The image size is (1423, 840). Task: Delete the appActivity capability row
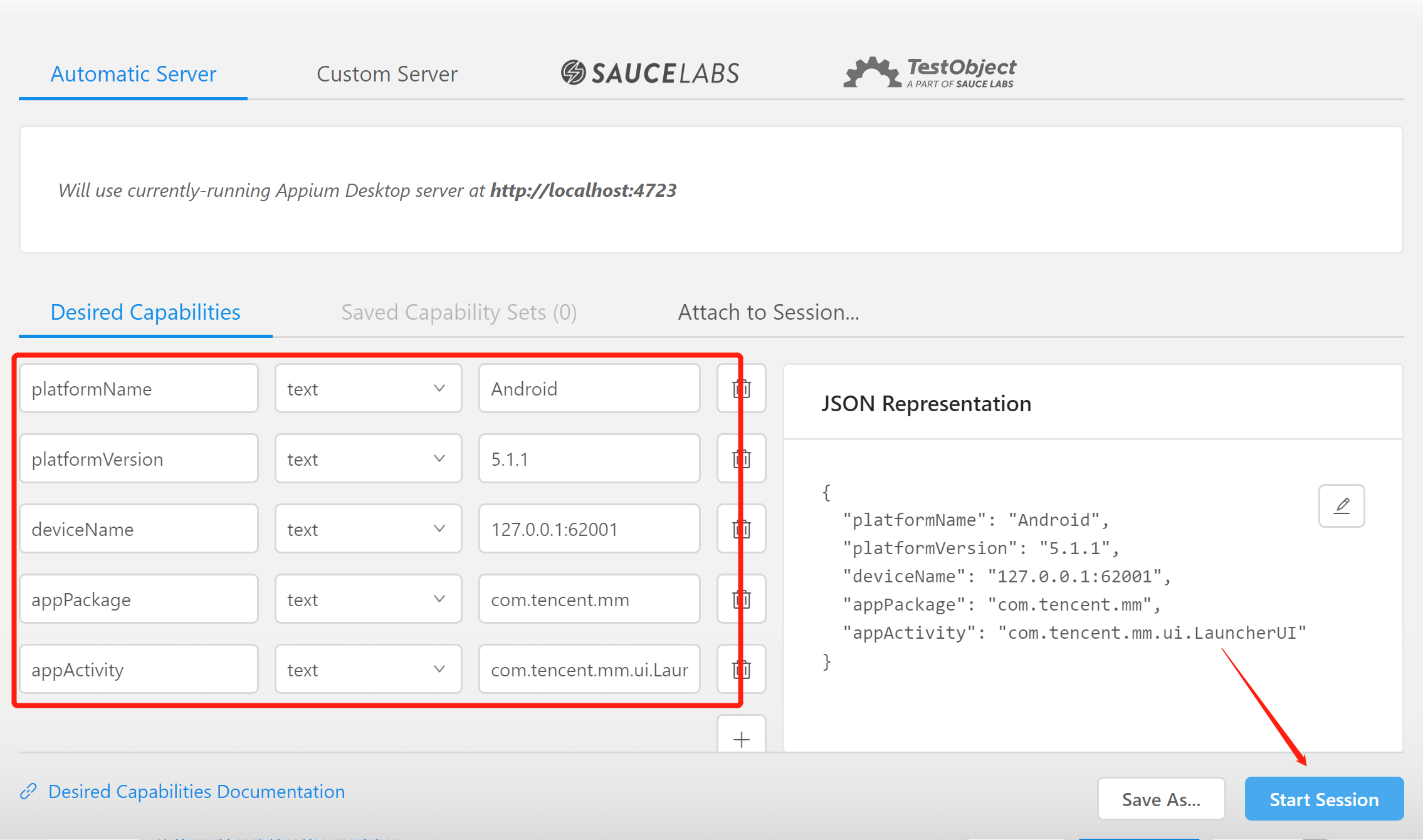coord(742,669)
